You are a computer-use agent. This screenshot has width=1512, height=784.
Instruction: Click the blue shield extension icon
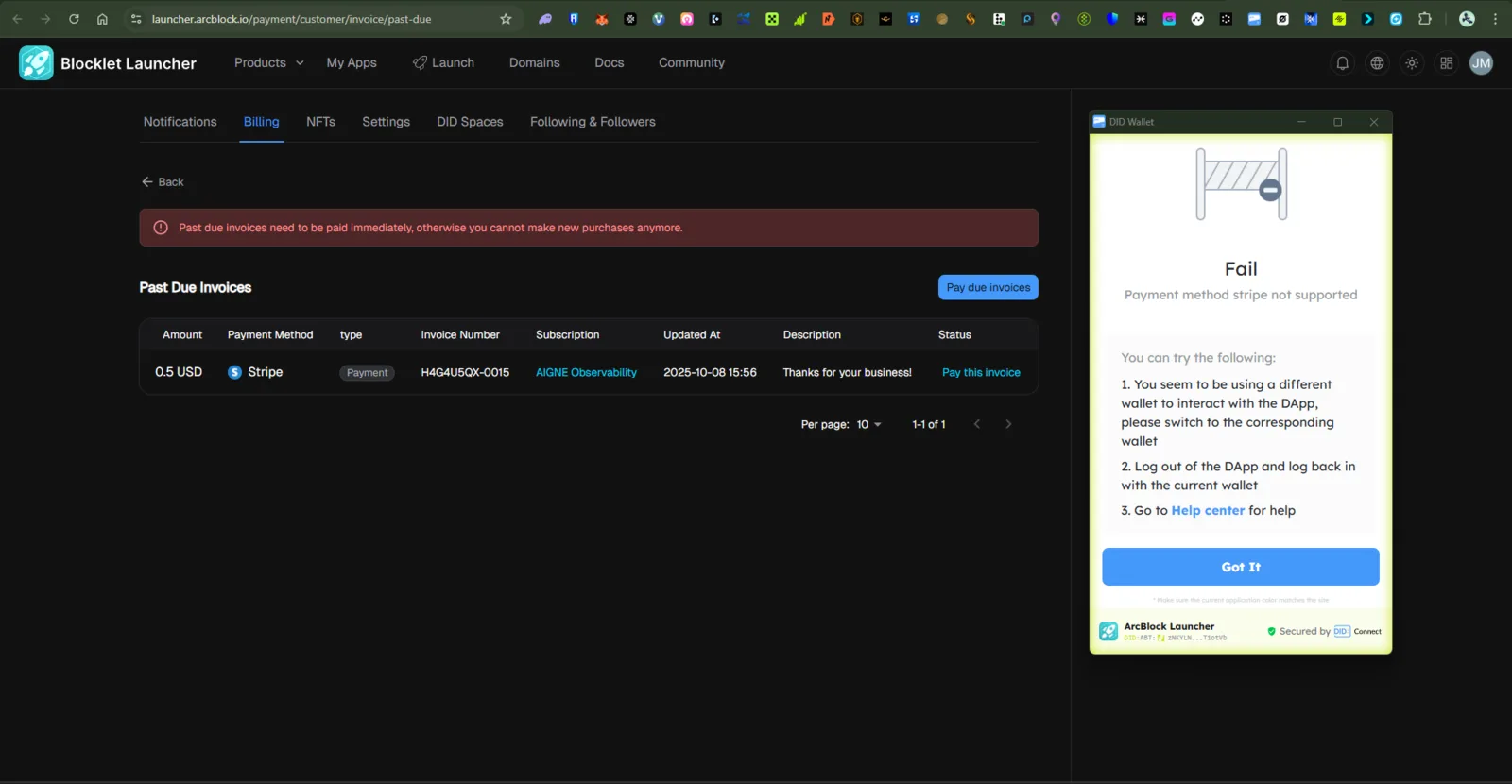pyautogui.click(x=1112, y=19)
